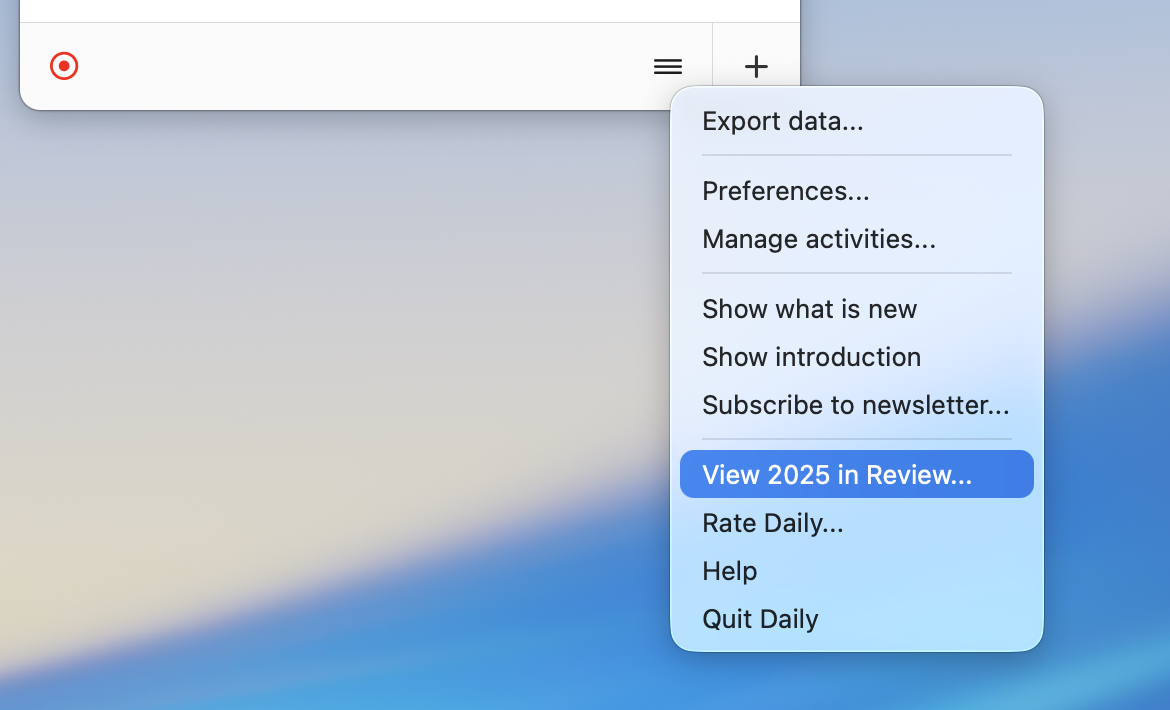Viewport: 1170px width, 710px height.
Task: Open Preferences from the menu
Action: pos(785,191)
